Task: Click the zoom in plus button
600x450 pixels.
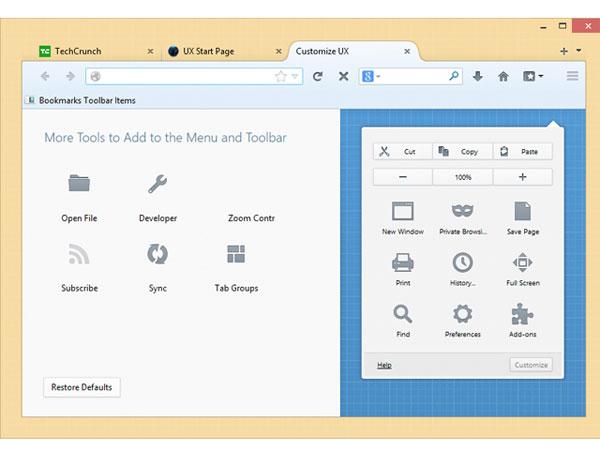Action: (x=522, y=177)
